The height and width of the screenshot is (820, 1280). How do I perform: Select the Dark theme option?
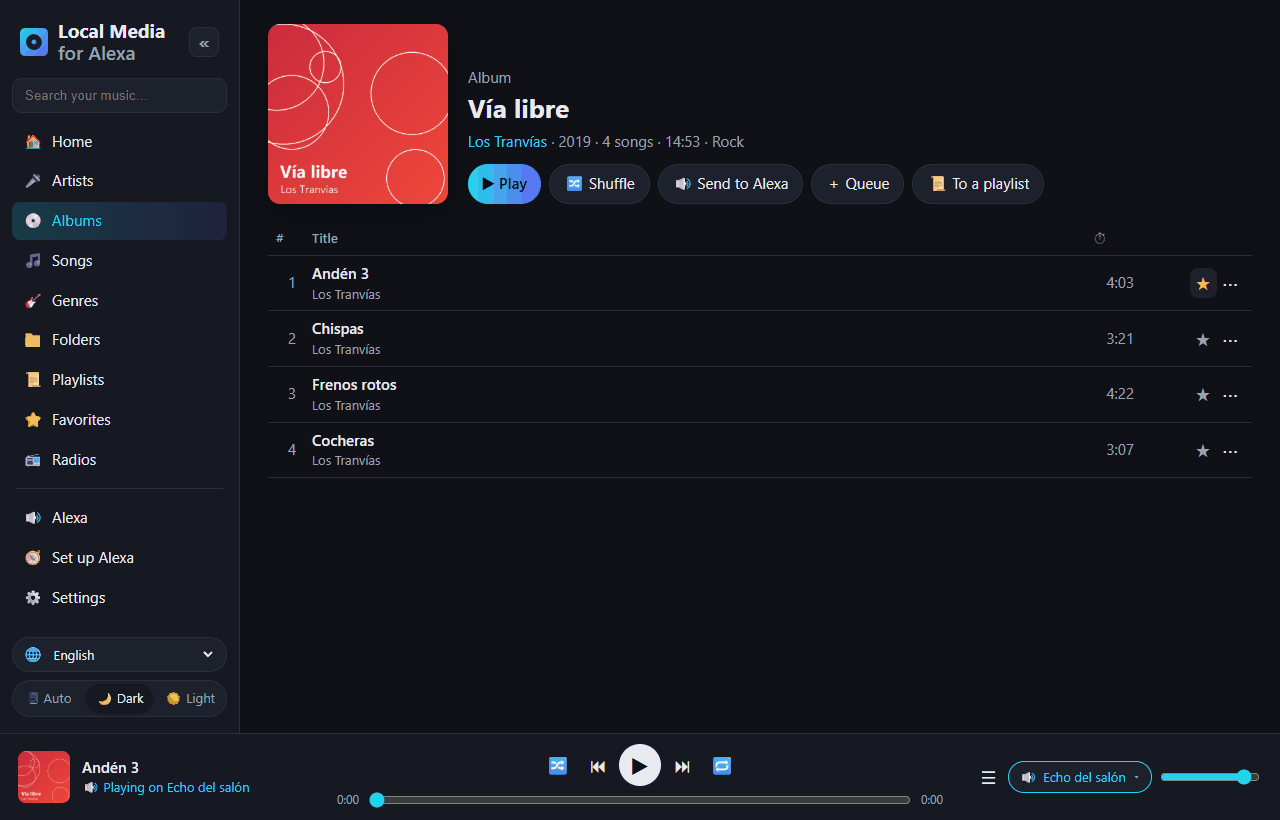pos(120,699)
